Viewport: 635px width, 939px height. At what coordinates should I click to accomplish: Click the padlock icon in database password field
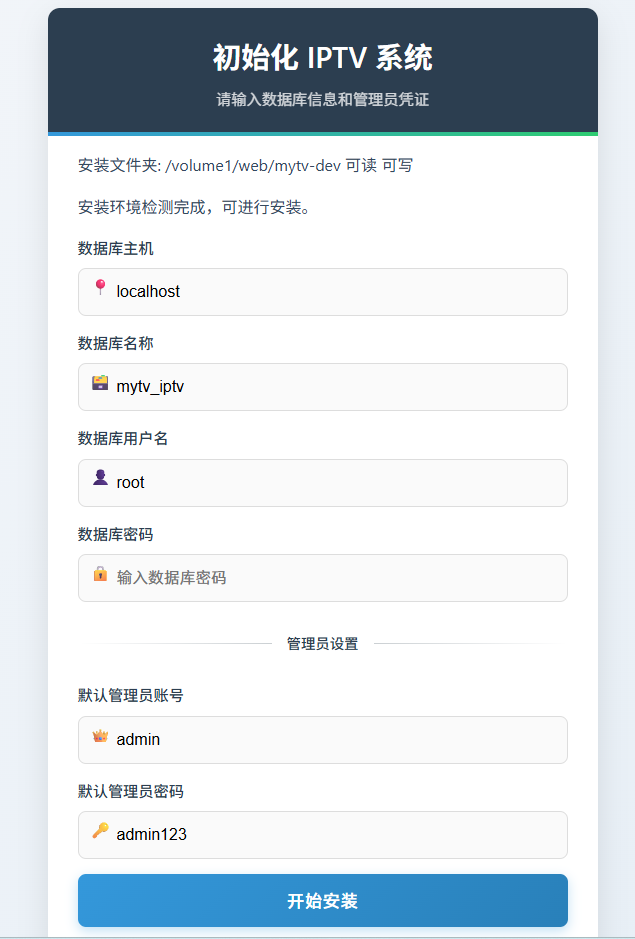click(x=100, y=574)
